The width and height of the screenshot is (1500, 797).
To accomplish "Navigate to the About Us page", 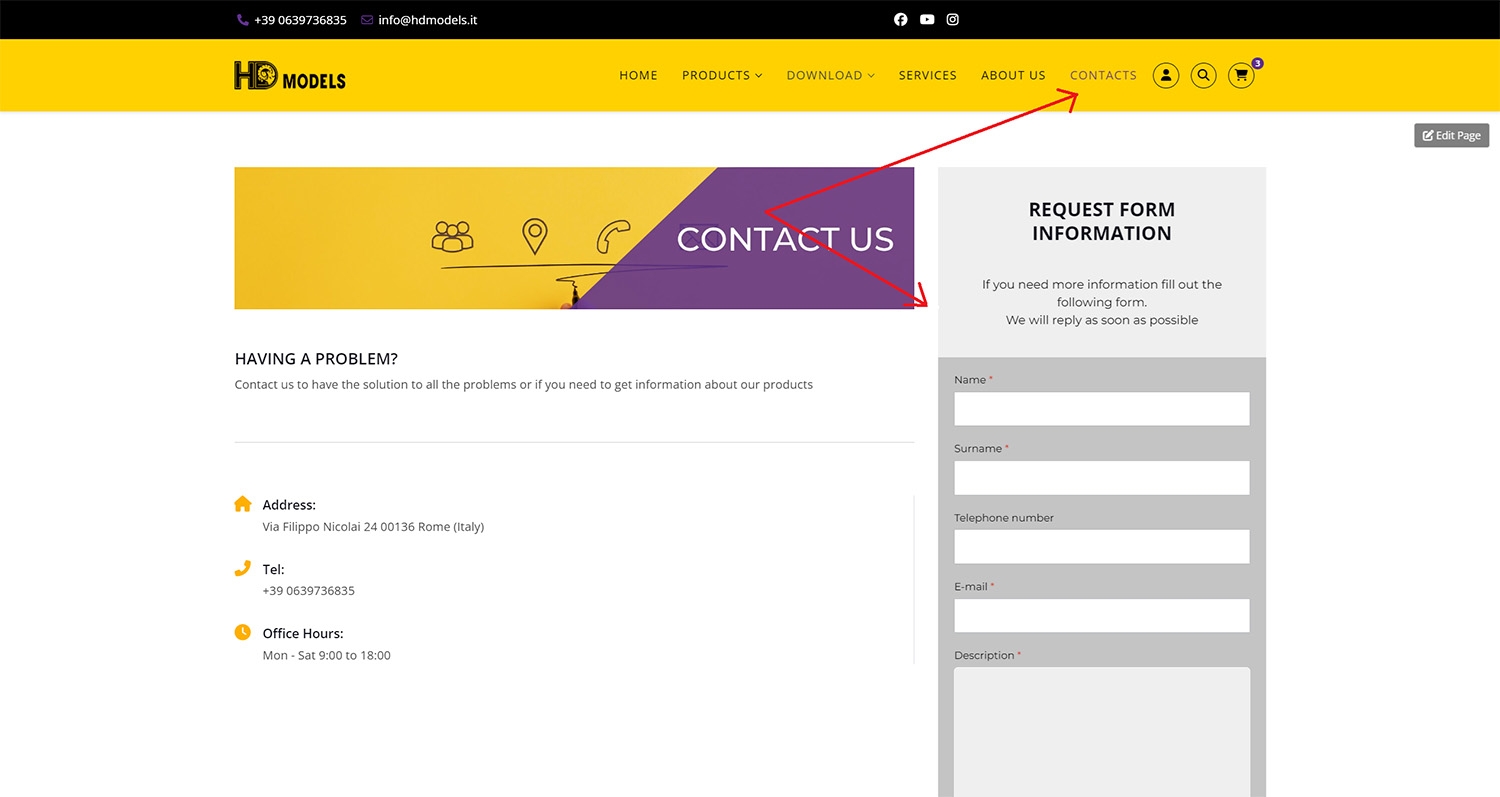I will (1013, 75).
